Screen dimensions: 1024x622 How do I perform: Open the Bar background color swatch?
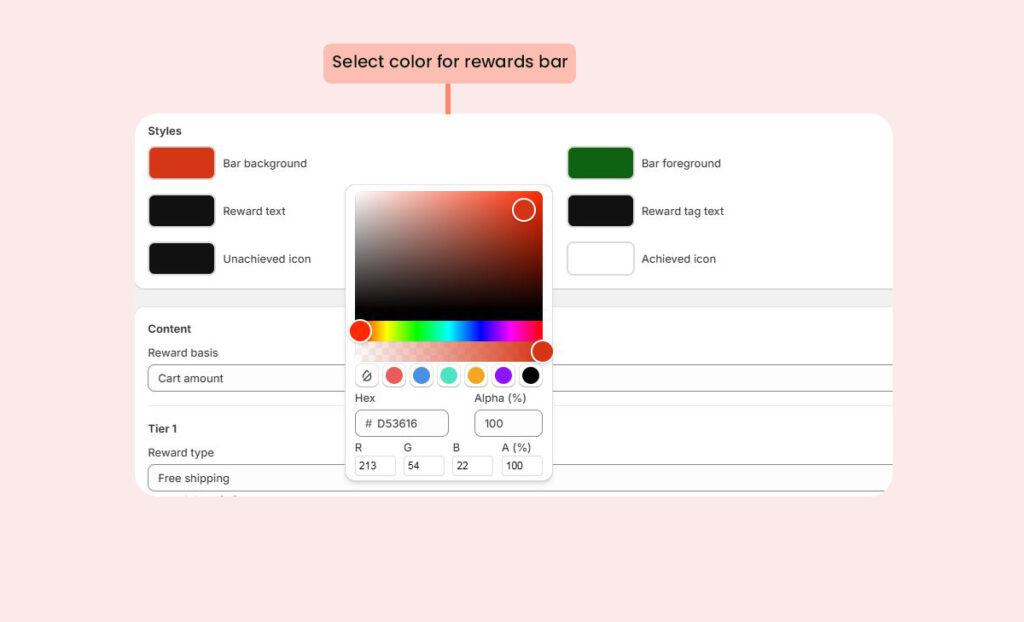coord(182,163)
